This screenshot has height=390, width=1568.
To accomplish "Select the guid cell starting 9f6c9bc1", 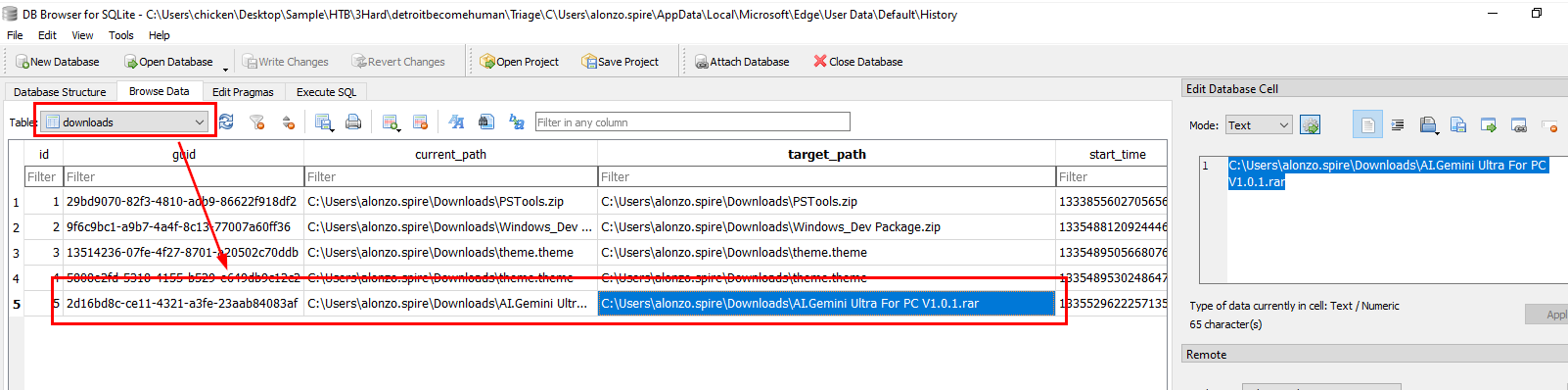I will click(184, 227).
